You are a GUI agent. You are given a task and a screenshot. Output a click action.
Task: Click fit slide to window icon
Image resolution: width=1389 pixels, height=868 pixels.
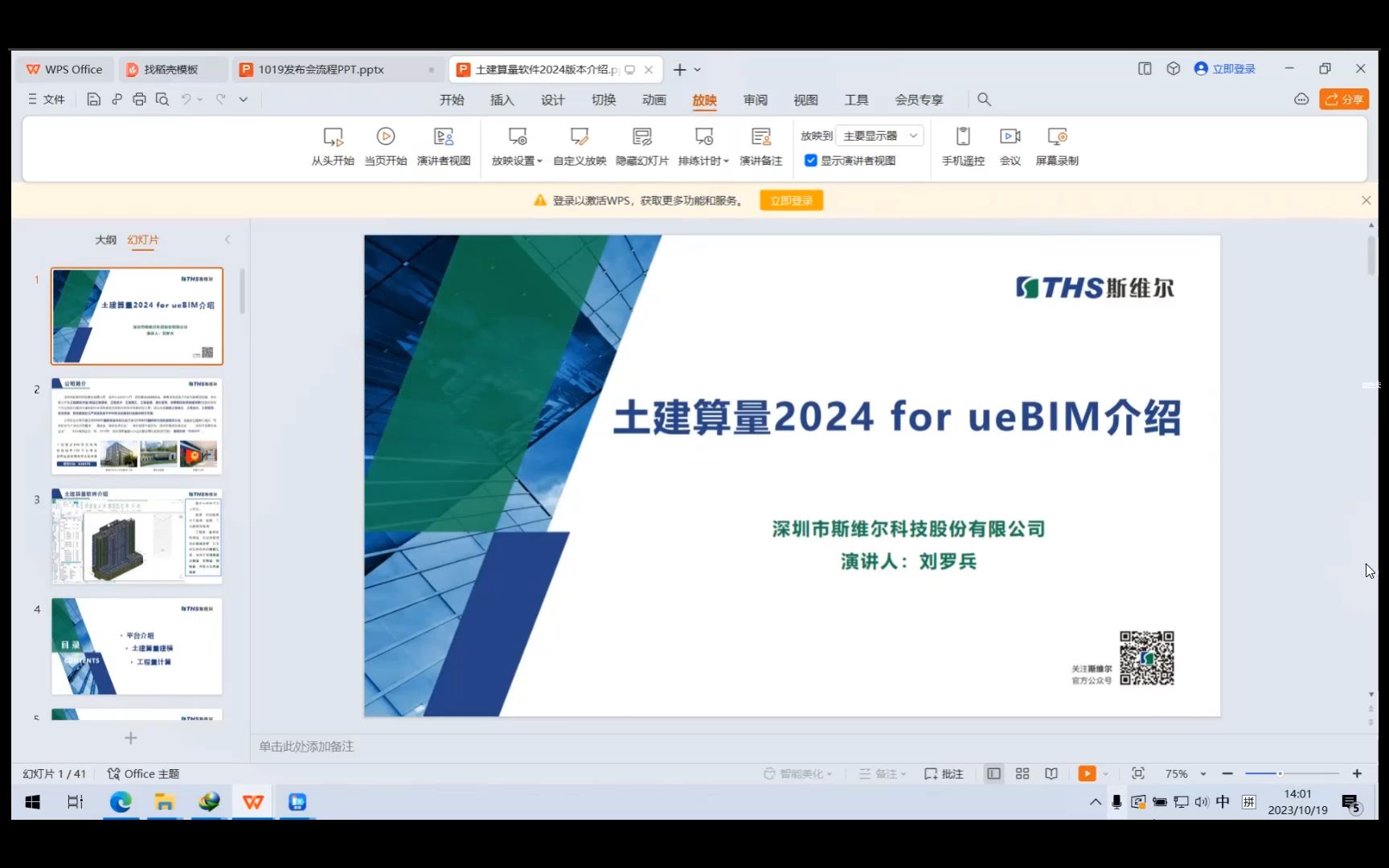[x=1138, y=773]
